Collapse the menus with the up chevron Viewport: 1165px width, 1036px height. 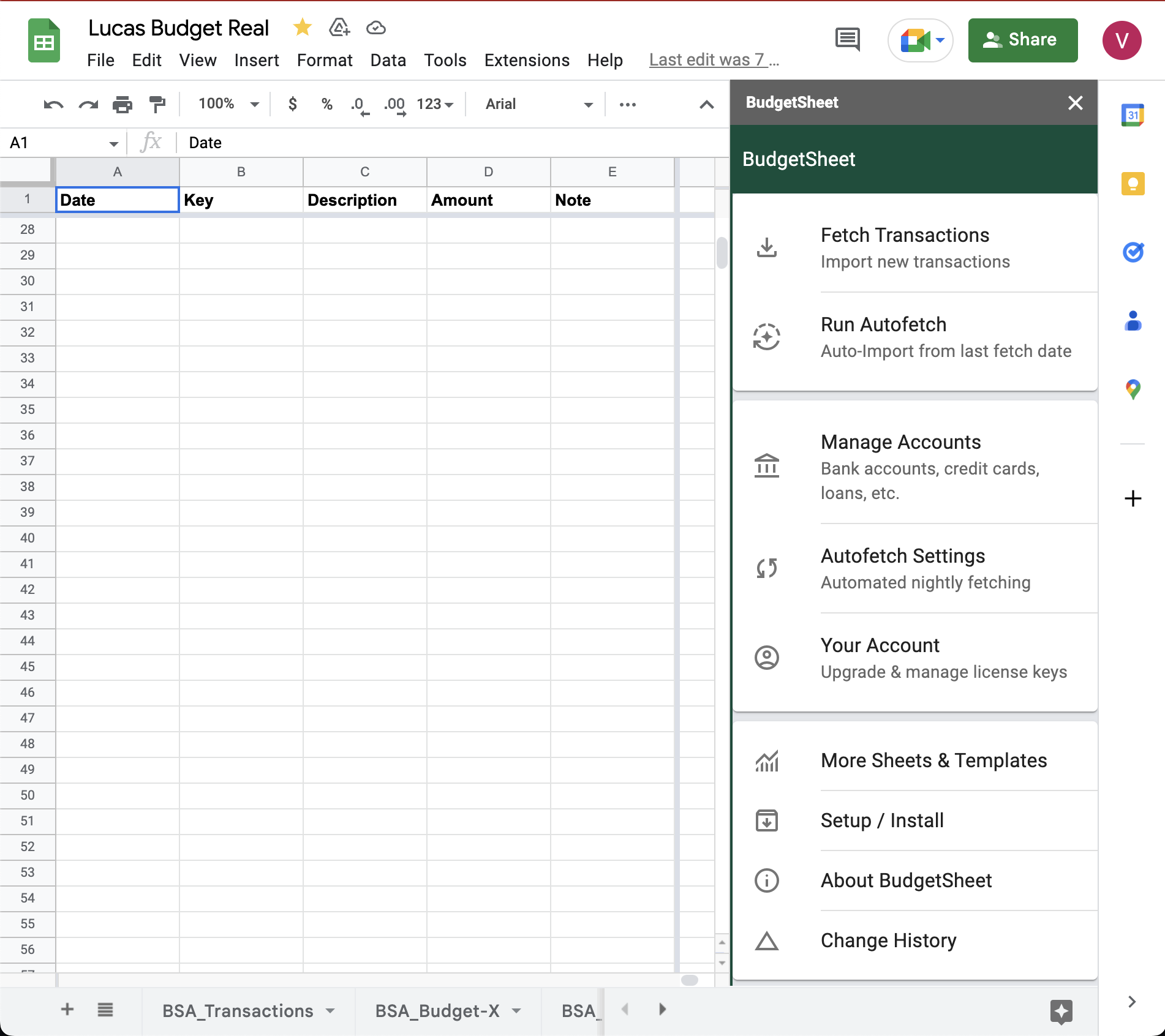coord(707,105)
